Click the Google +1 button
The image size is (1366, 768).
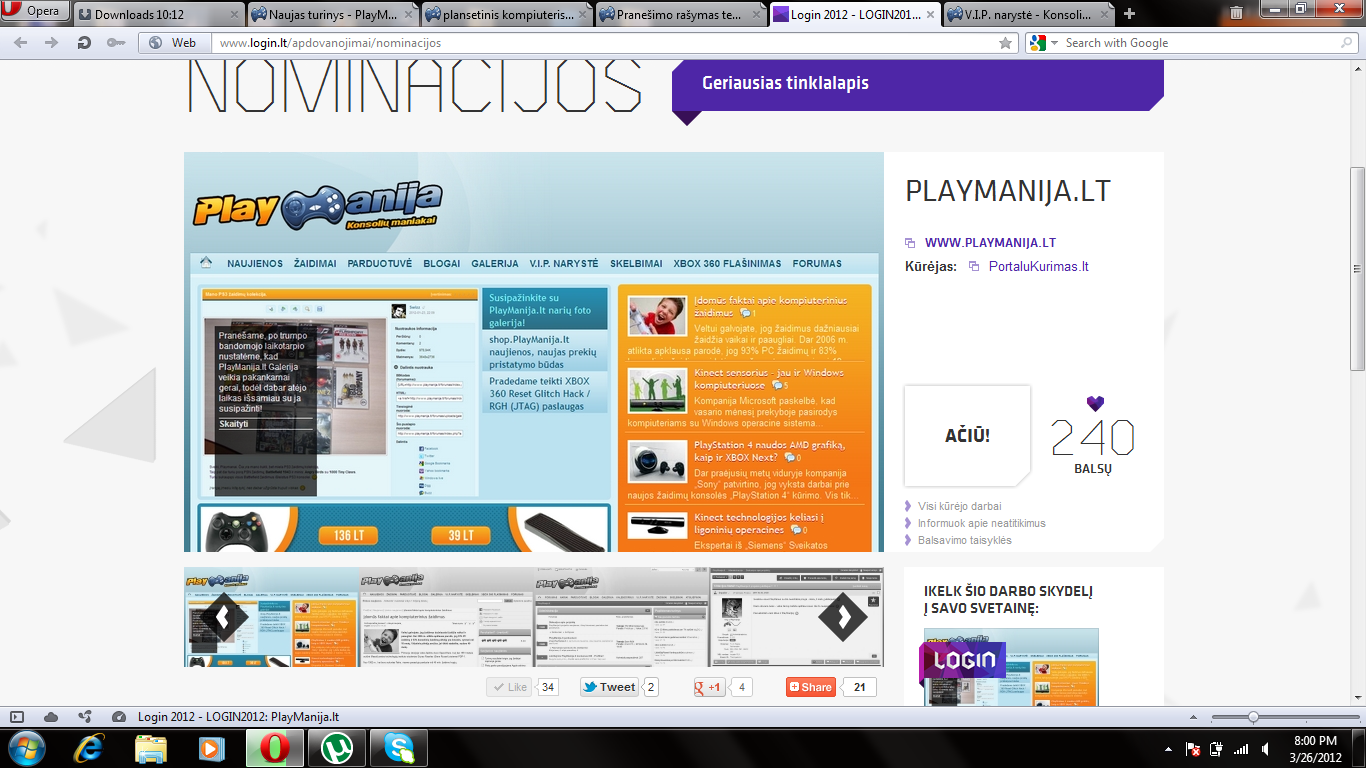coord(710,687)
